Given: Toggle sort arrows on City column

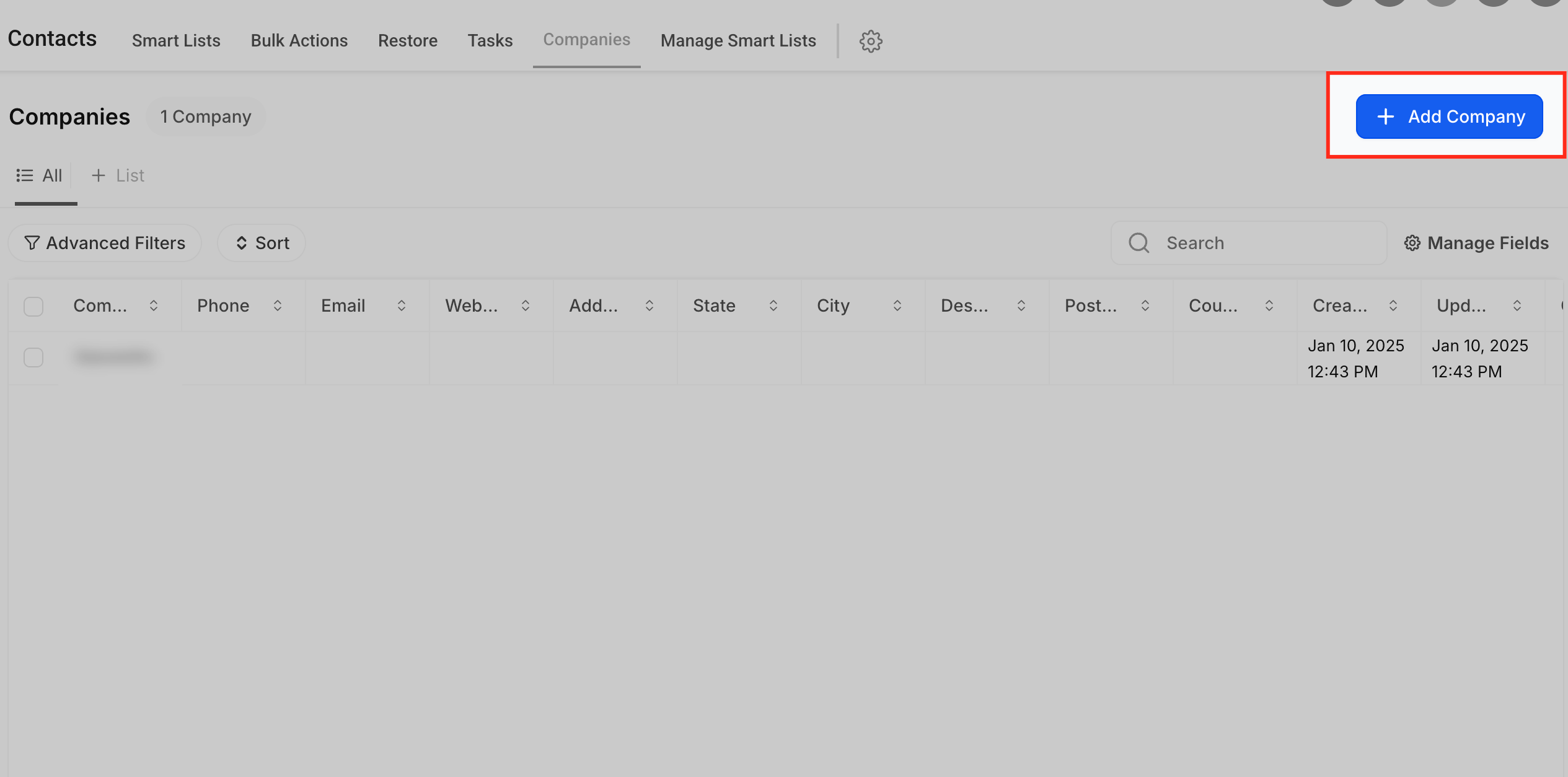Looking at the screenshot, I should tap(897, 305).
